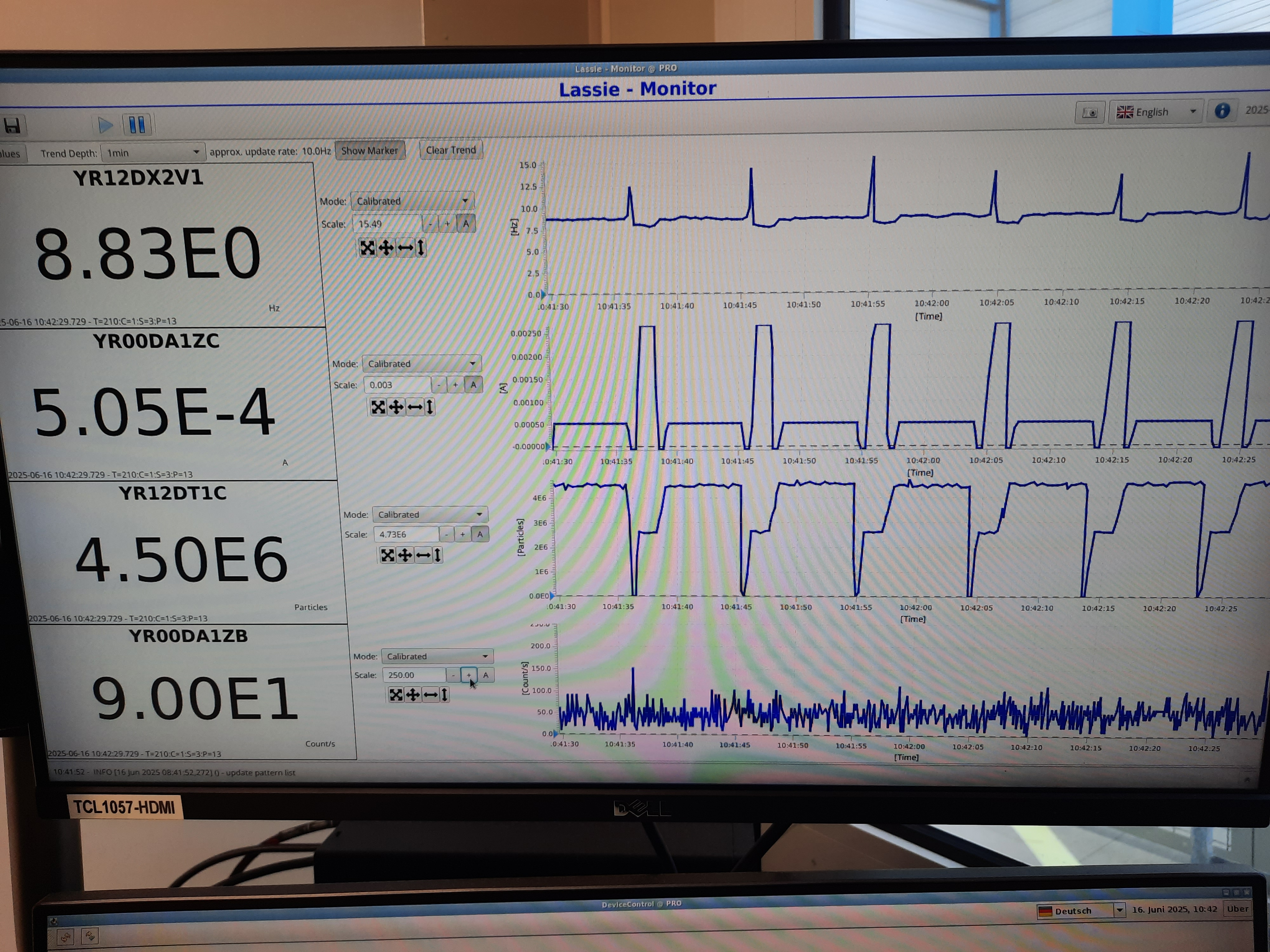The height and width of the screenshot is (952, 1270).
Task: Open Deutsch language dropdown on lower window
Action: pyautogui.click(x=1080, y=911)
